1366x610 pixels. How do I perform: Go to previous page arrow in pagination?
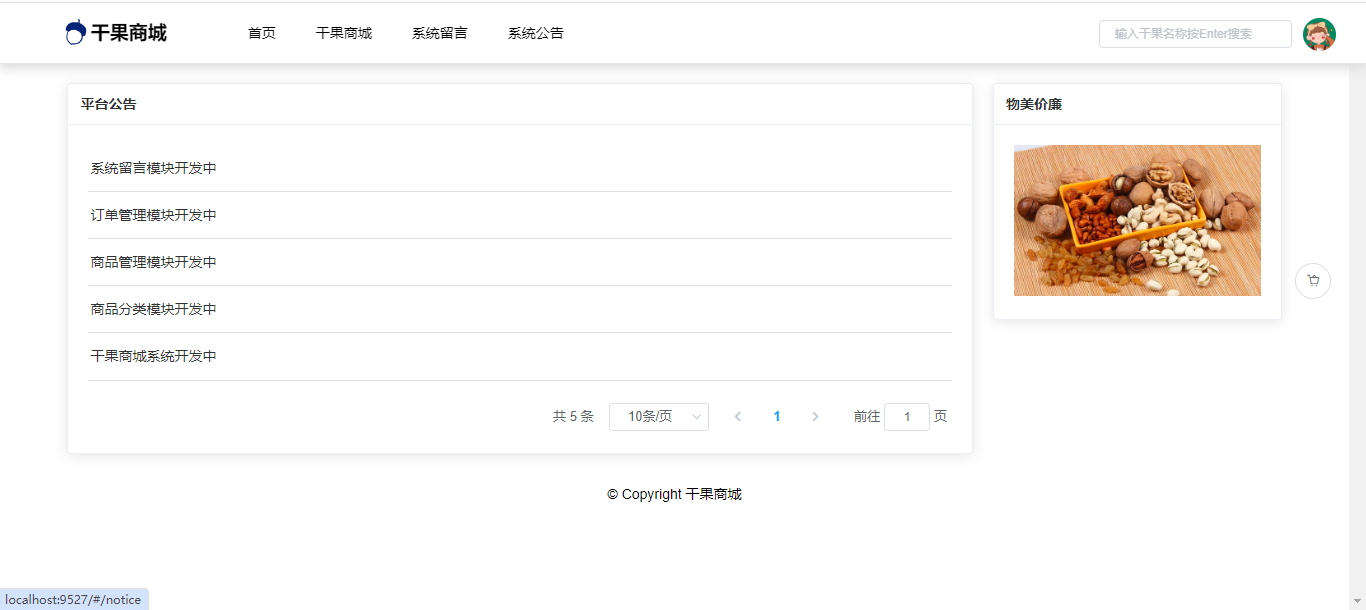[x=738, y=417]
